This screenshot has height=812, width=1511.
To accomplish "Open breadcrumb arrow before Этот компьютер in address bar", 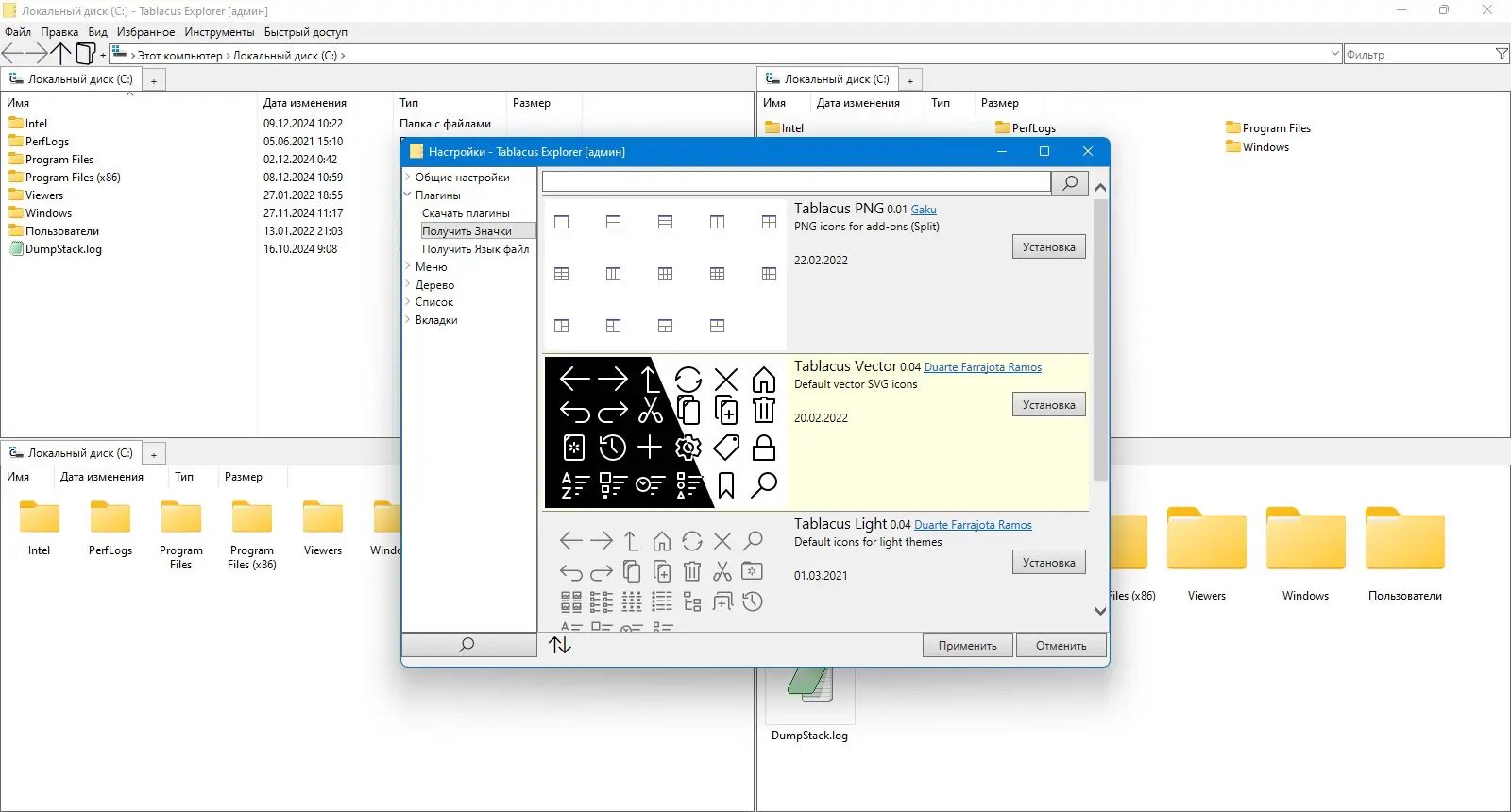I will 133,56.
